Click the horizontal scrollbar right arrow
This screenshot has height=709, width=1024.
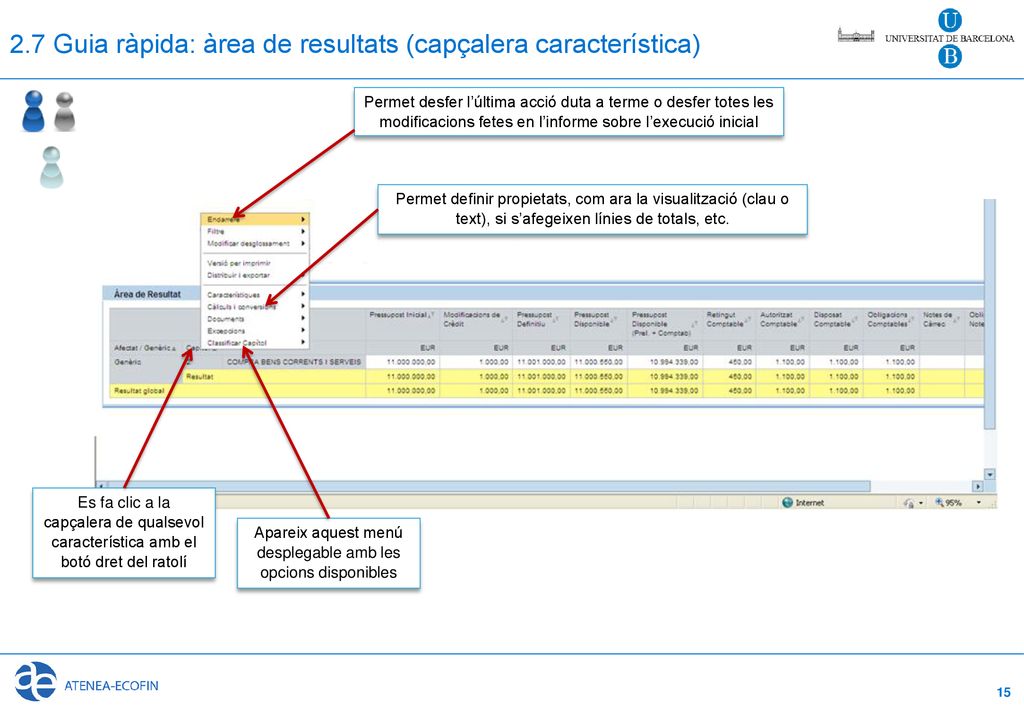tap(978, 486)
